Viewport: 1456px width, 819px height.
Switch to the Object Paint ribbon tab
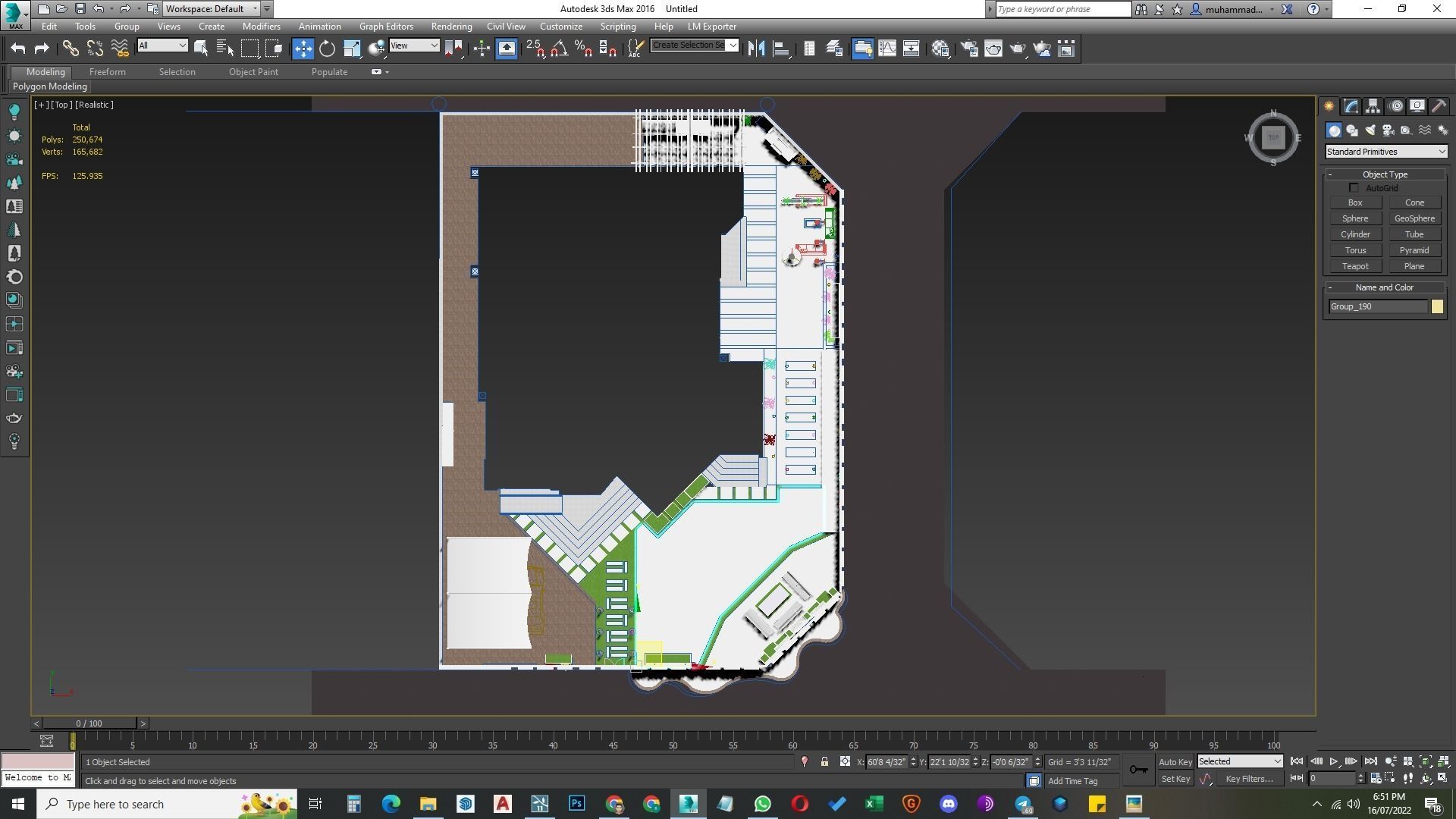(x=253, y=72)
